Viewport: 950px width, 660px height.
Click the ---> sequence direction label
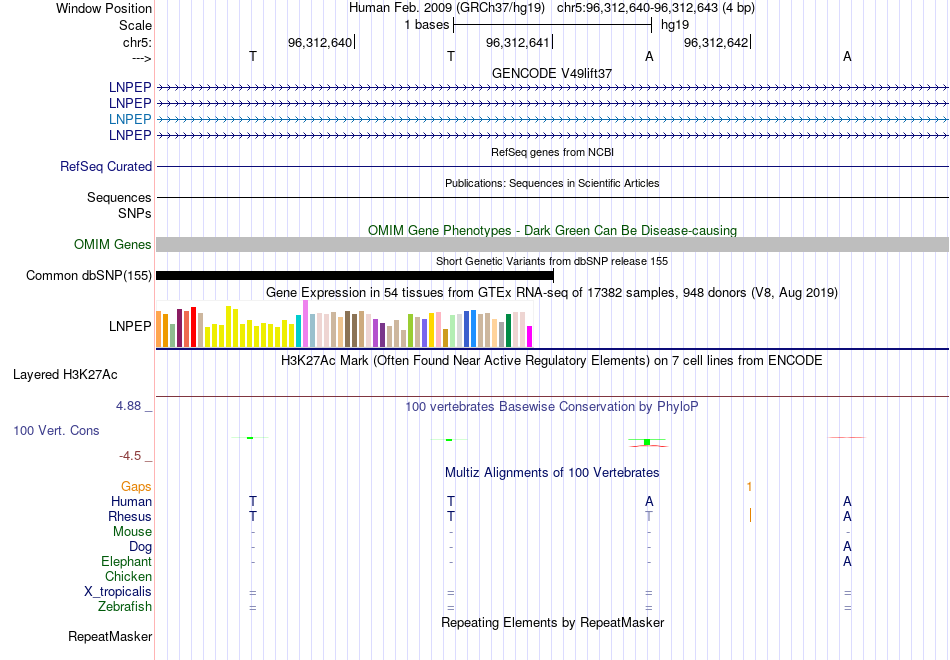coord(141,58)
